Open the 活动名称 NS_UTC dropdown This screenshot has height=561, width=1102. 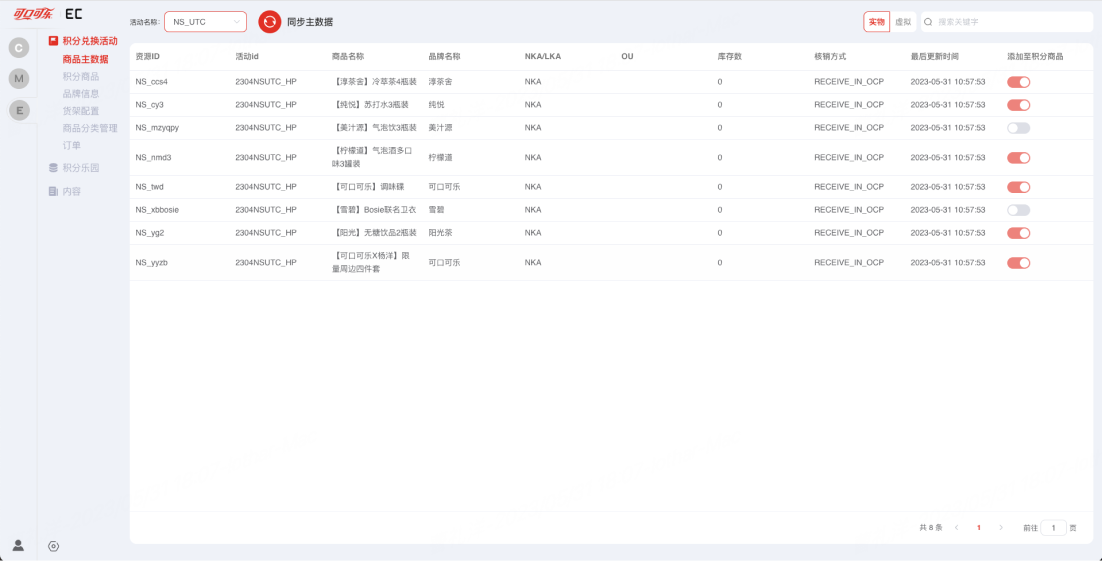click(205, 22)
